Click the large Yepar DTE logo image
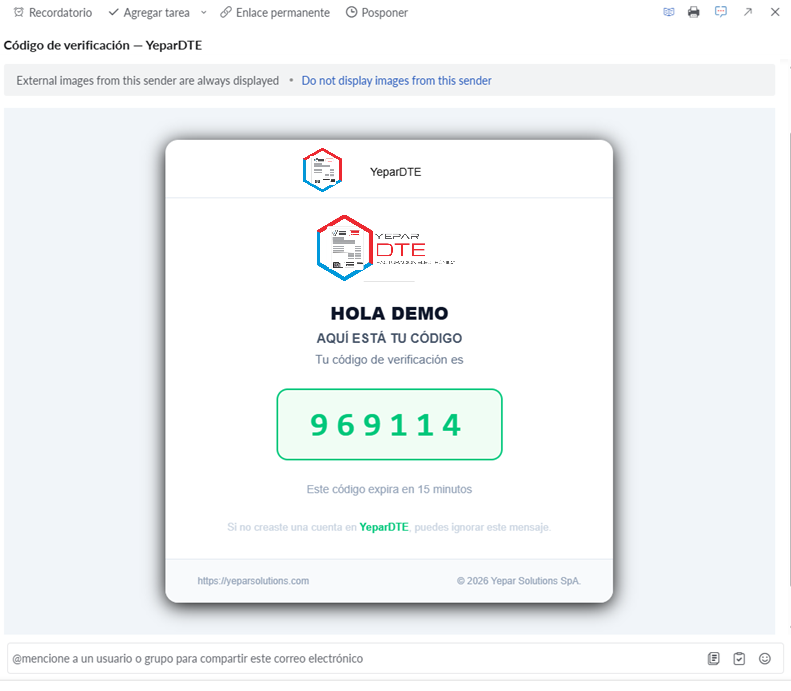 [x=386, y=248]
